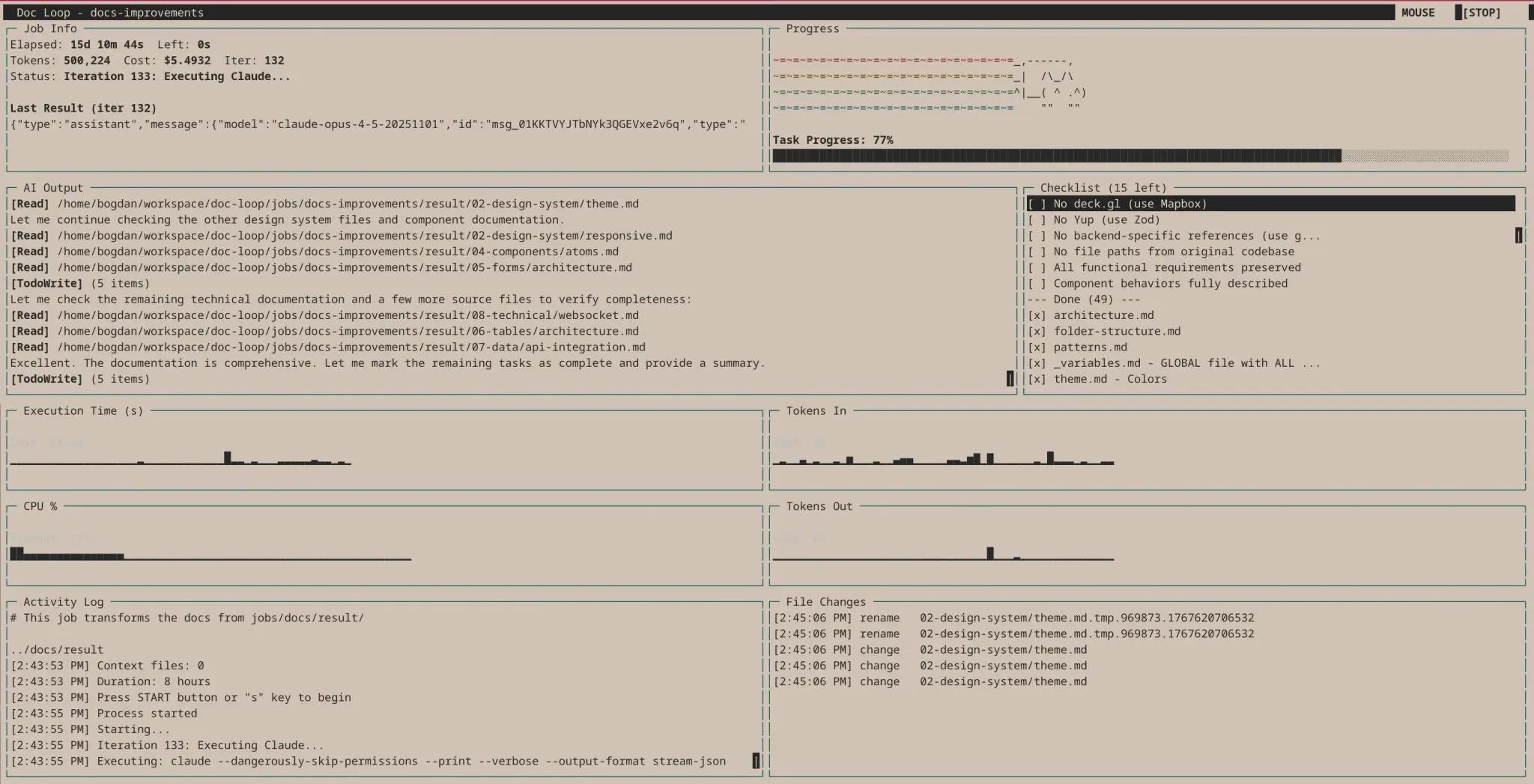This screenshot has height=784, width=1534.
Task: Click the [STOP] button in the header
Action: click(1481, 13)
